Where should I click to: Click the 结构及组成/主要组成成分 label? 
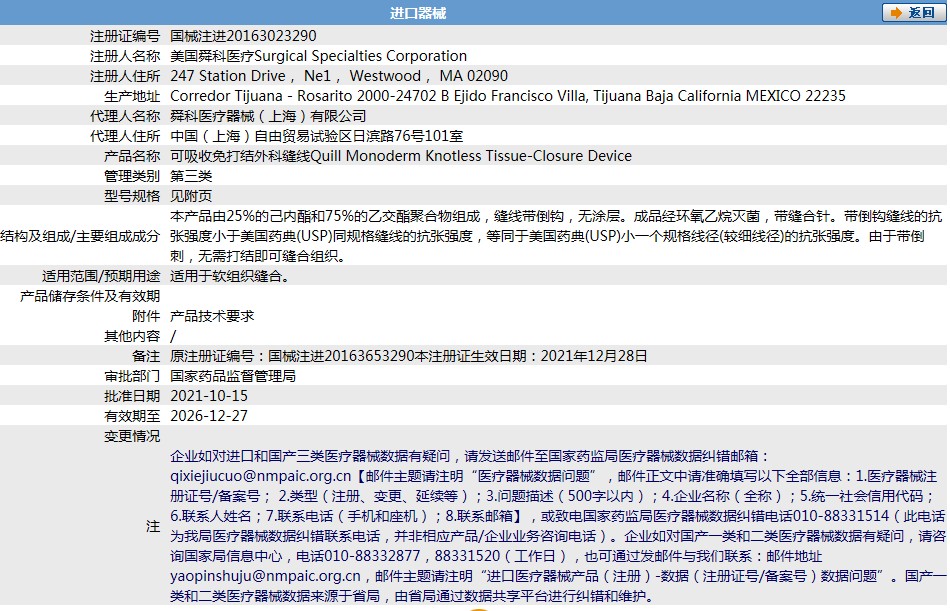[x=80, y=236]
